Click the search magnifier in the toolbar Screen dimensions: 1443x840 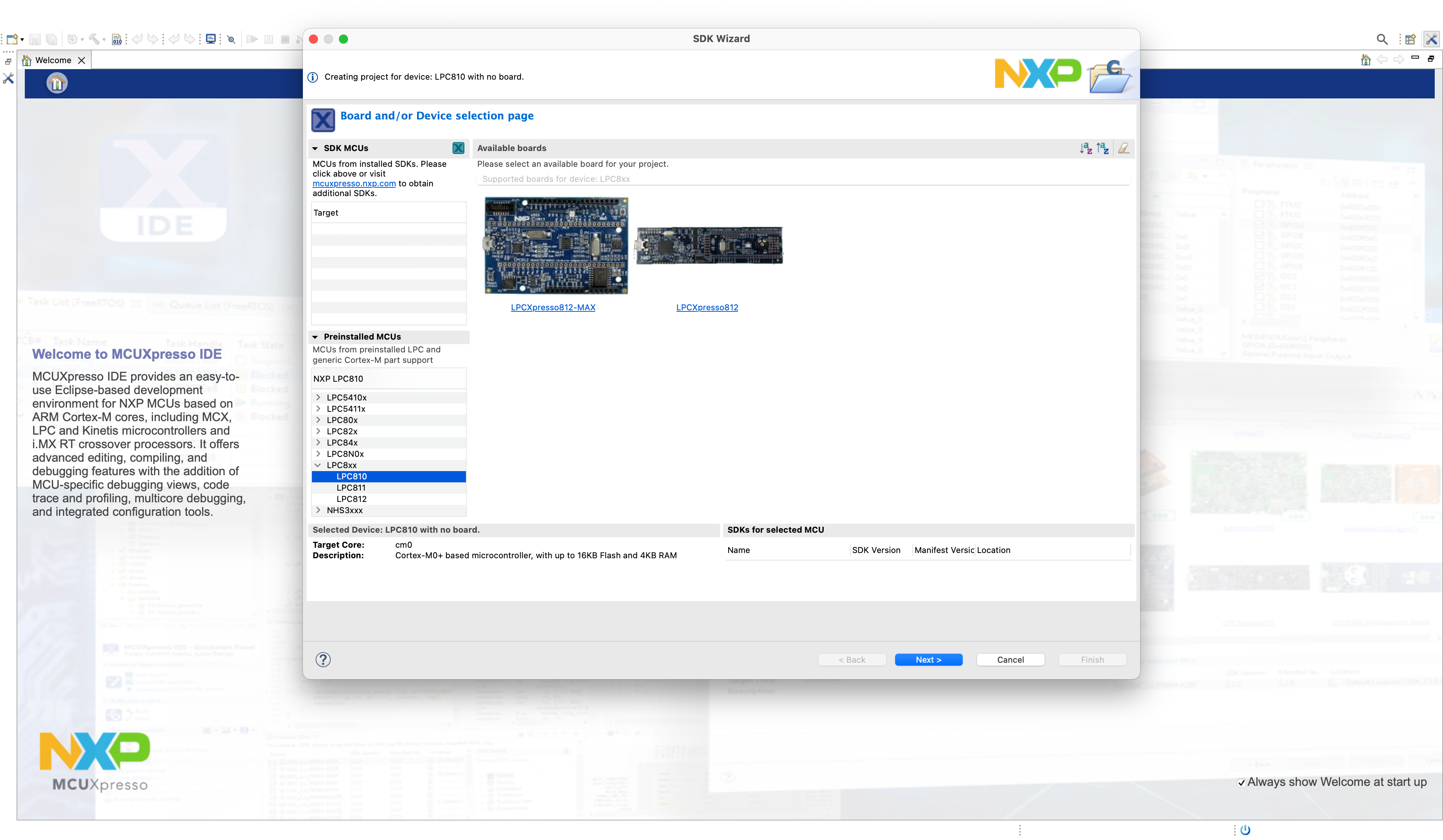[1381, 39]
